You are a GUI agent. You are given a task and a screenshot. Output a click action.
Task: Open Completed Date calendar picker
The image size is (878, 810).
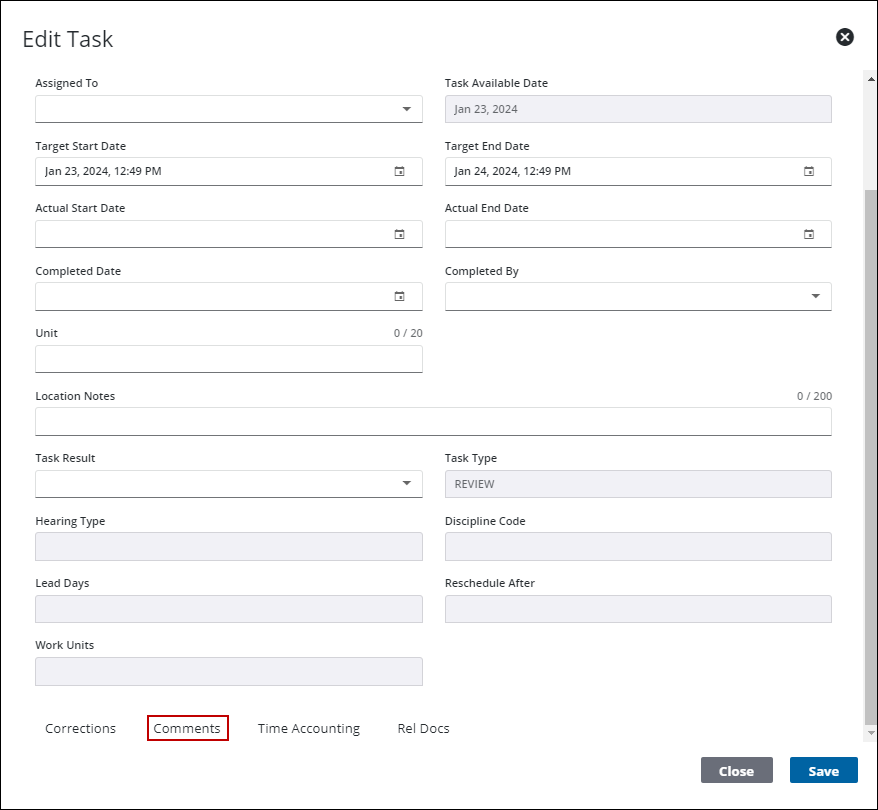coord(399,296)
